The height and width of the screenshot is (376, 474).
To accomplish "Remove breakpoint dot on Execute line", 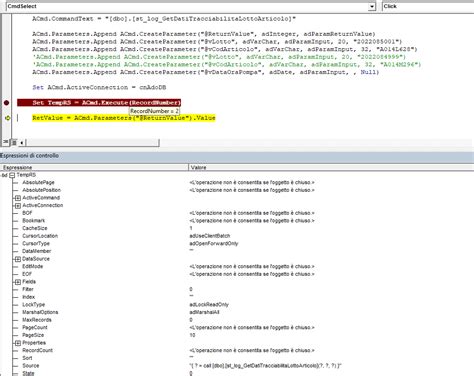I will (x=6, y=103).
